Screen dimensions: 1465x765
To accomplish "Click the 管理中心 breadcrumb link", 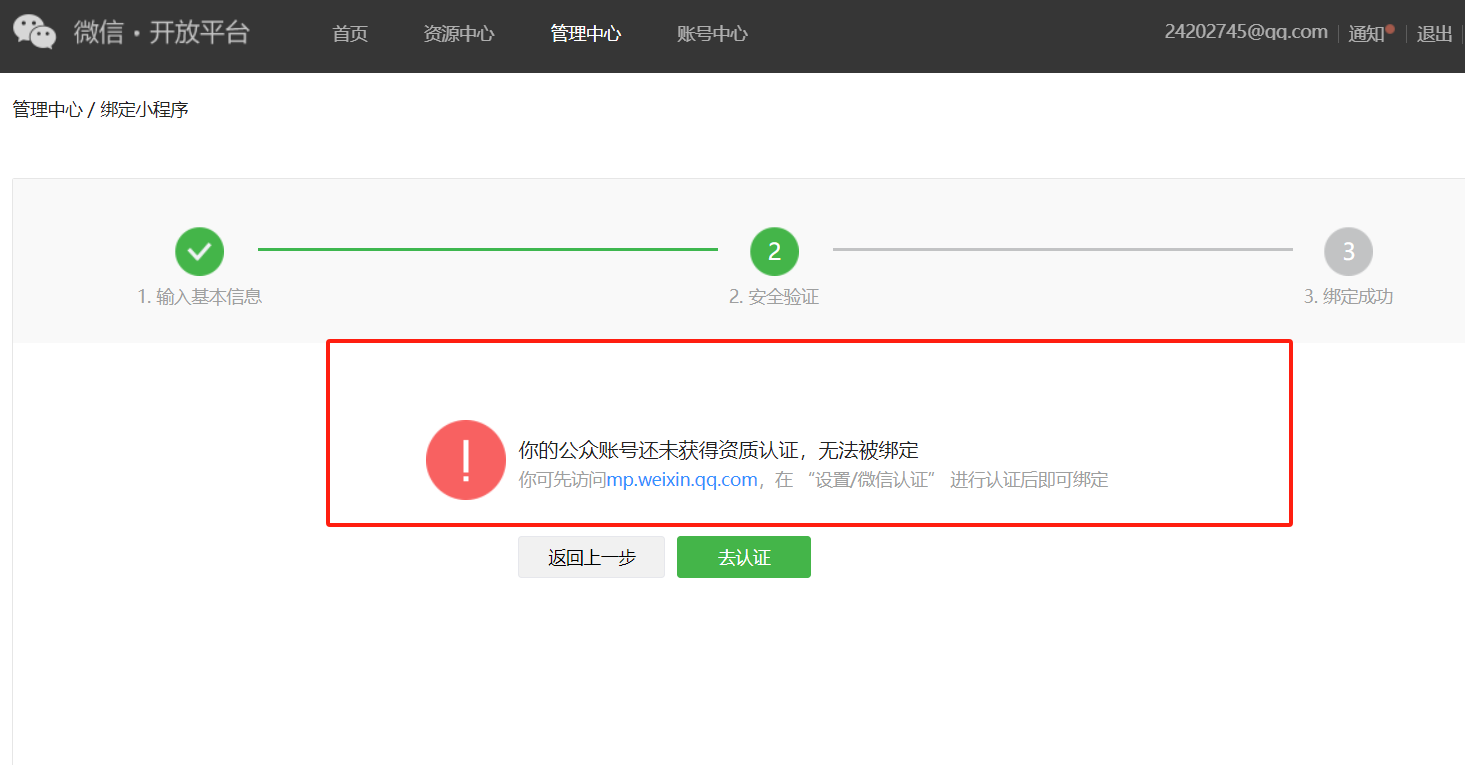I will [x=47, y=110].
